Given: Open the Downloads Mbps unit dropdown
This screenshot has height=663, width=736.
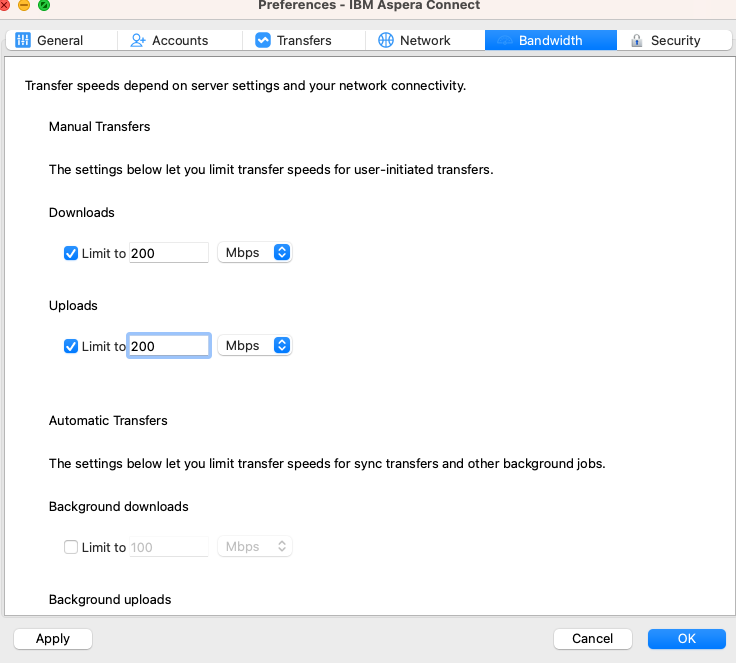Looking at the screenshot, I should [255, 253].
